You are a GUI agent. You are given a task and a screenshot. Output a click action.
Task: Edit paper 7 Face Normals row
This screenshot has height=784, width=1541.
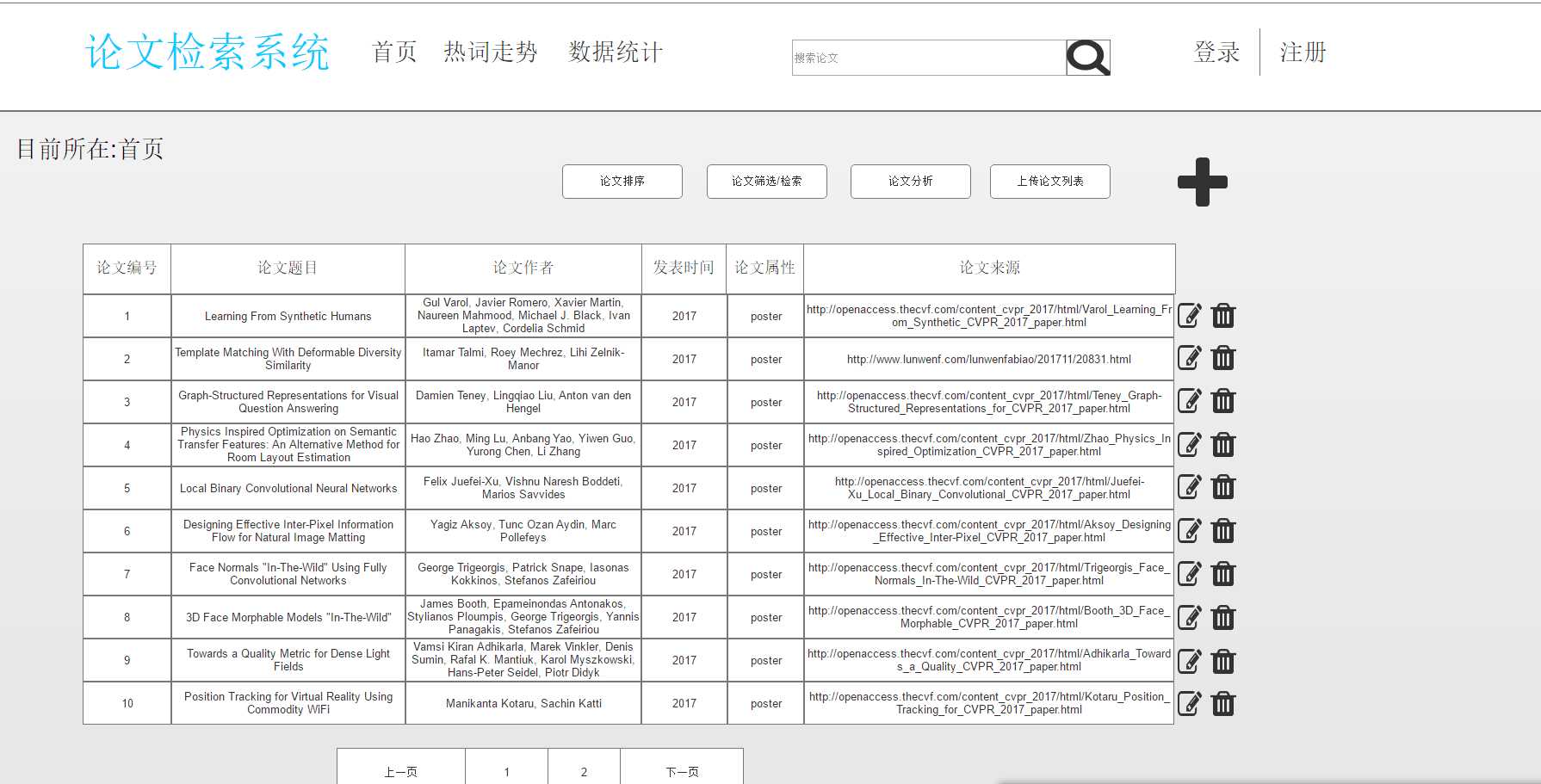pos(1189,574)
